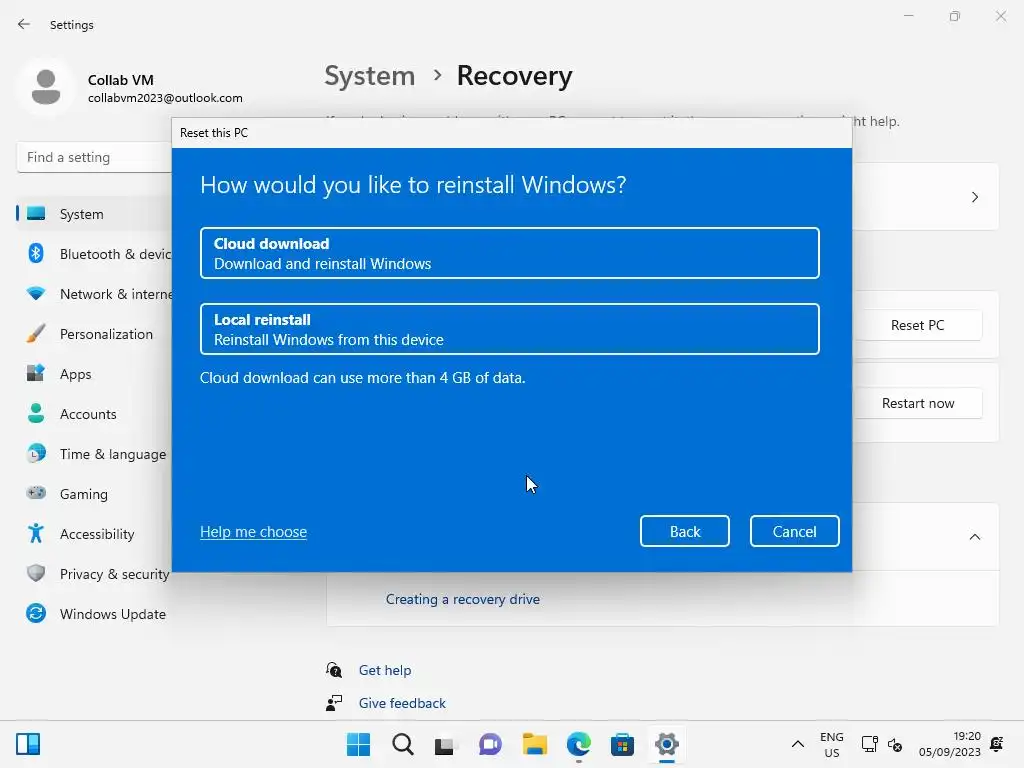The width and height of the screenshot is (1024, 768).
Task: Open the Chat app on the taskbar
Action: pyautogui.click(x=490, y=744)
